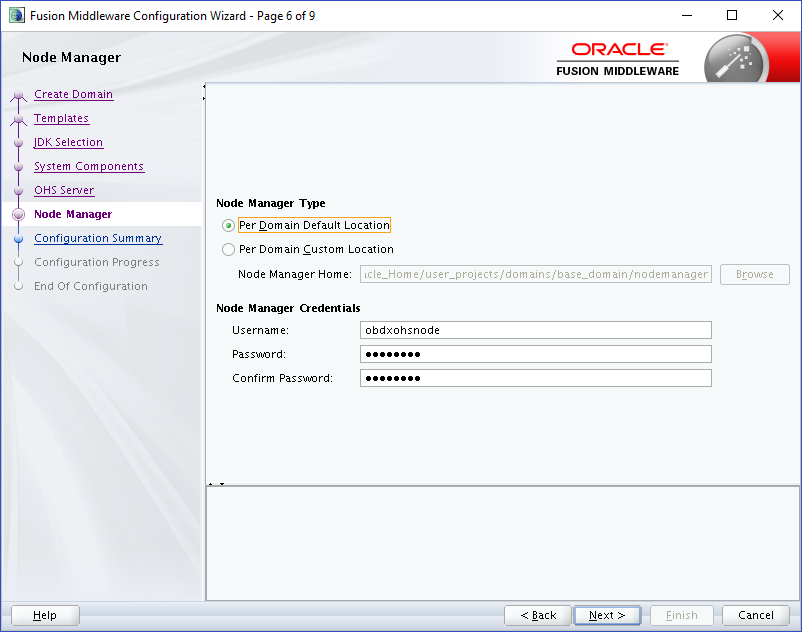
Task: Maximize the wizard window
Action: click(732, 15)
